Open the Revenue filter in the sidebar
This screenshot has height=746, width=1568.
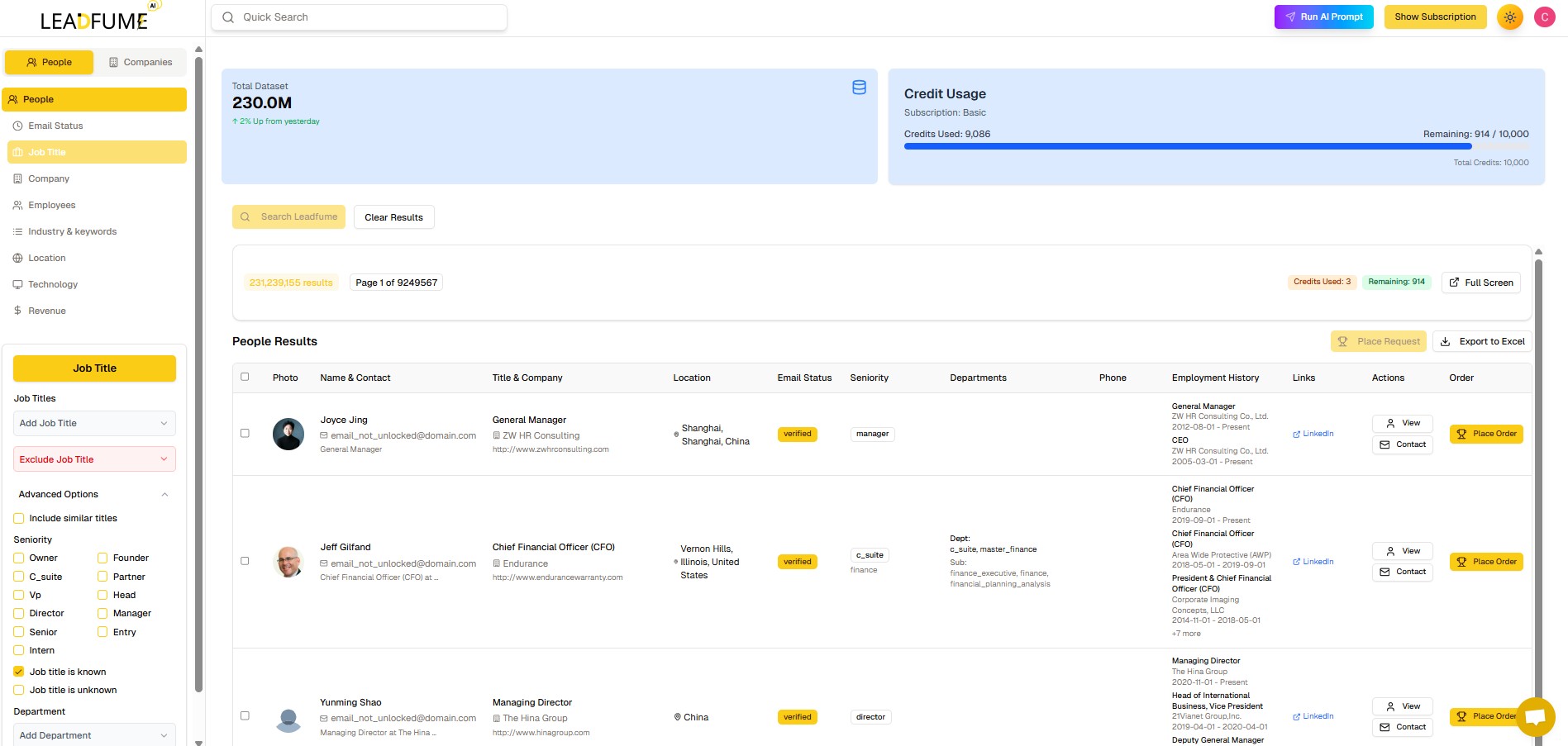pos(47,311)
